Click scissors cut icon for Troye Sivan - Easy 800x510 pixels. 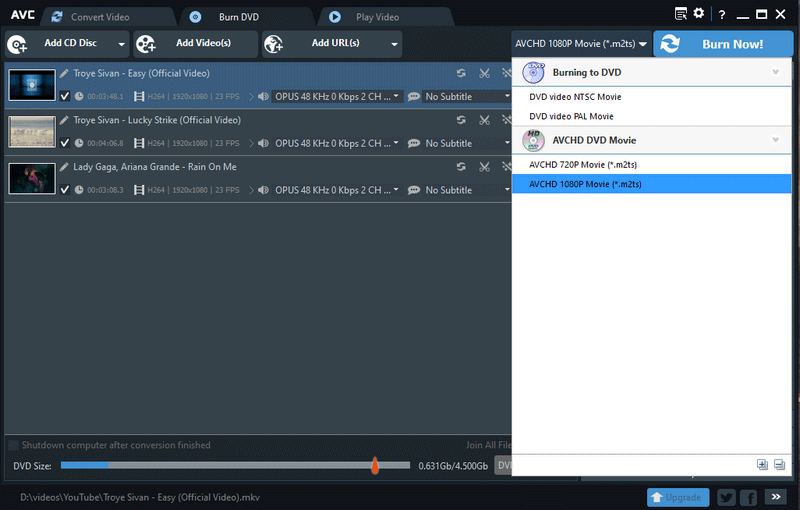click(484, 73)
